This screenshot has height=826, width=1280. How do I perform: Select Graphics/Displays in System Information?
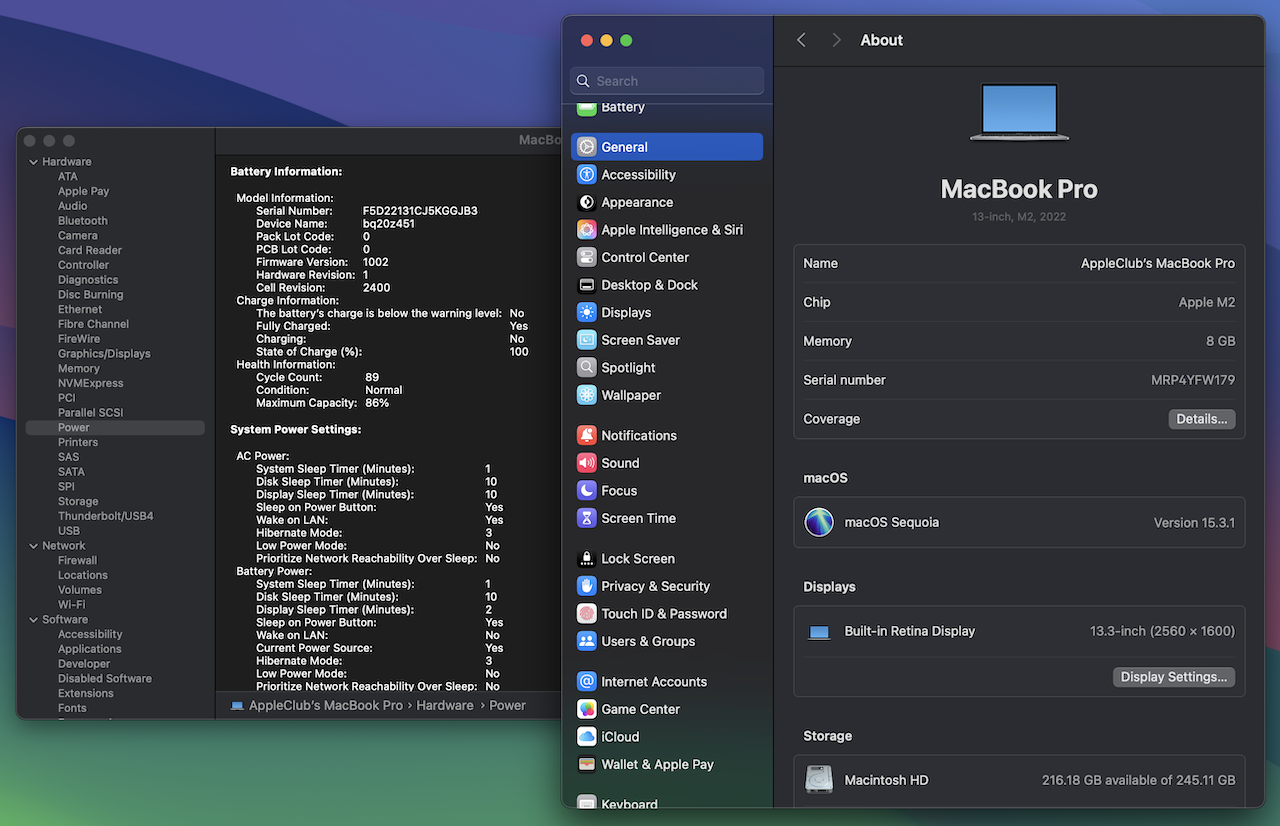[x=104, y=354]
